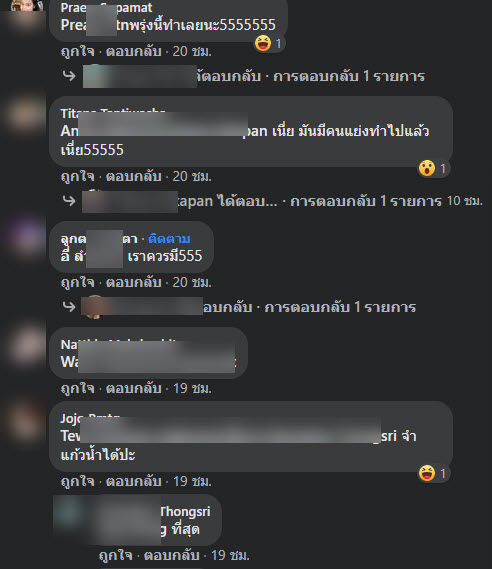
Task: Open the blurred avatar beside the second comment
Action: [x=25, y=114]
